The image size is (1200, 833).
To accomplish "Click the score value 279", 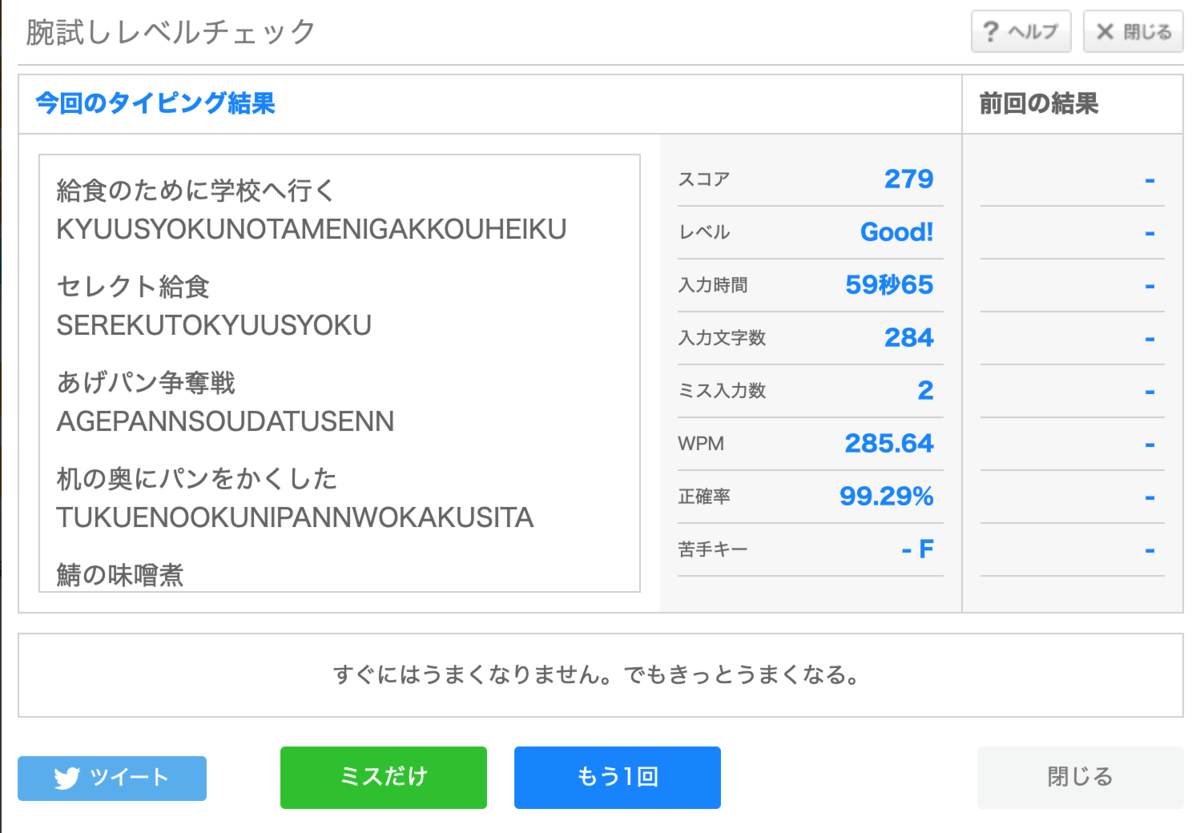I will pos(908,179).
